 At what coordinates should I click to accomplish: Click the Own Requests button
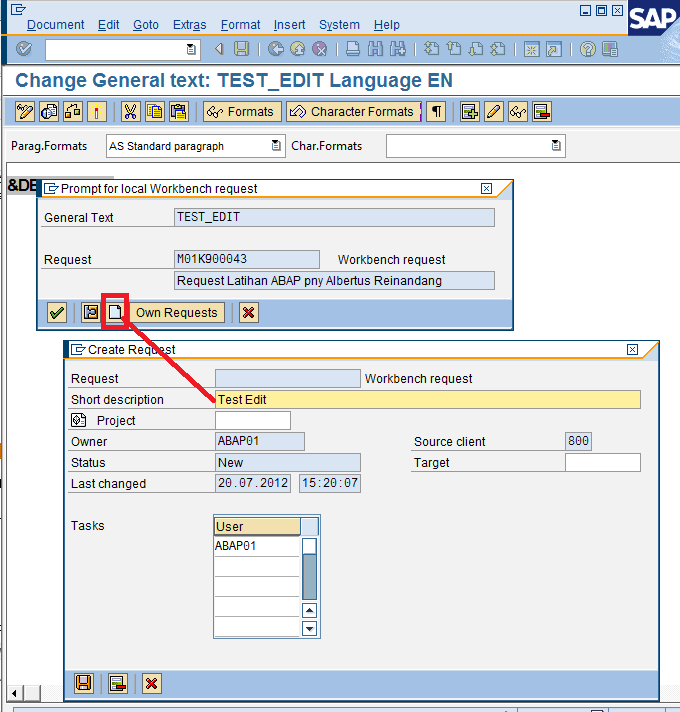point(177,312)
